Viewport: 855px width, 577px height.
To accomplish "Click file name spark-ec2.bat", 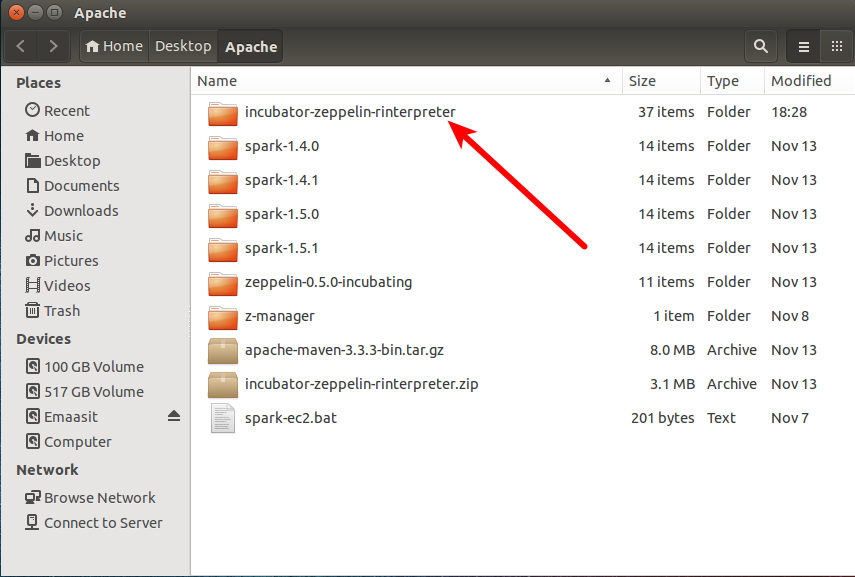I will click(291, 418).
